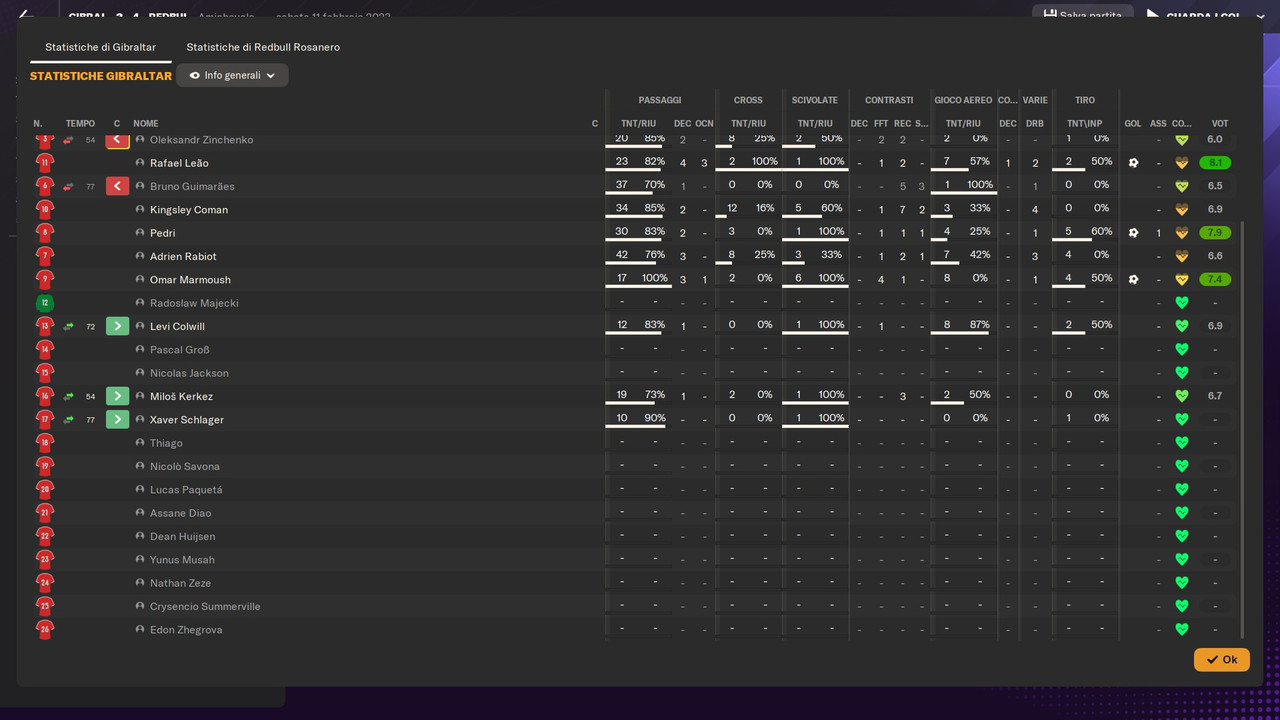Open Oleksandr Zinchenko's player profile

(x=201, y=140)
